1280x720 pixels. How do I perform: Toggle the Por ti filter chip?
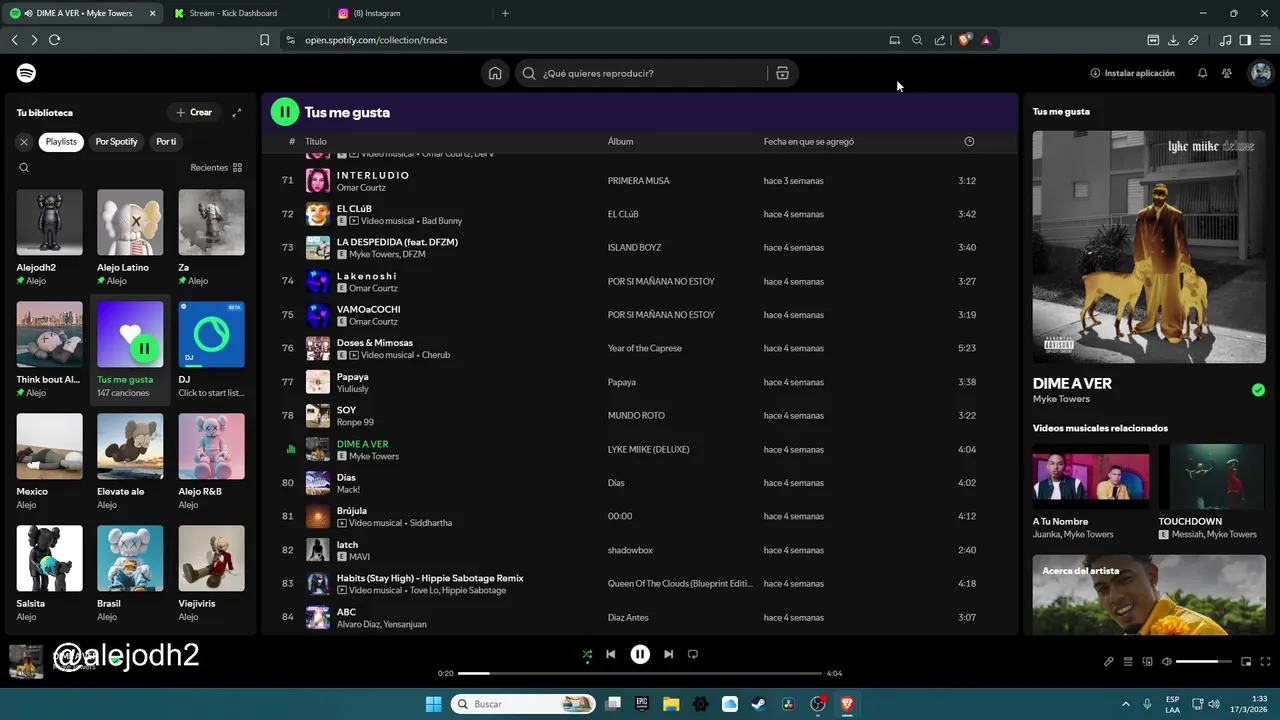[166, 142]
